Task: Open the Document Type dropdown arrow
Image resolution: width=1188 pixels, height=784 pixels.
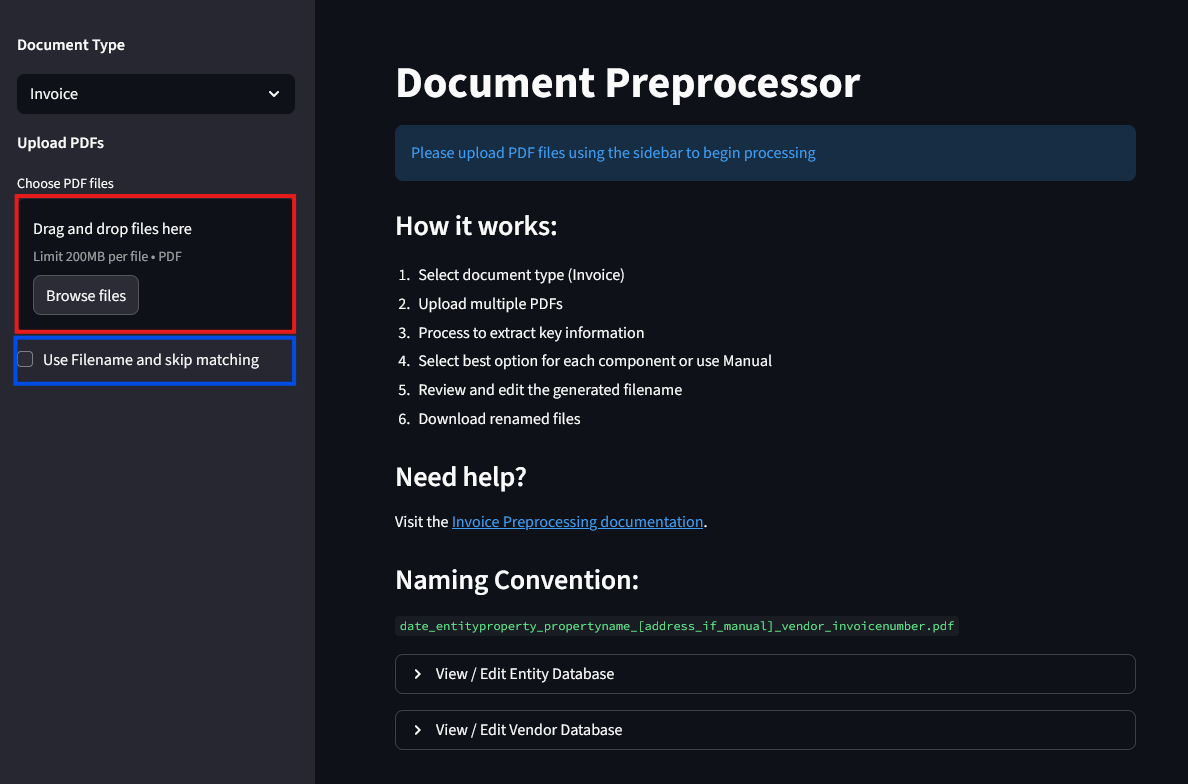Action: tap(274, 93)
